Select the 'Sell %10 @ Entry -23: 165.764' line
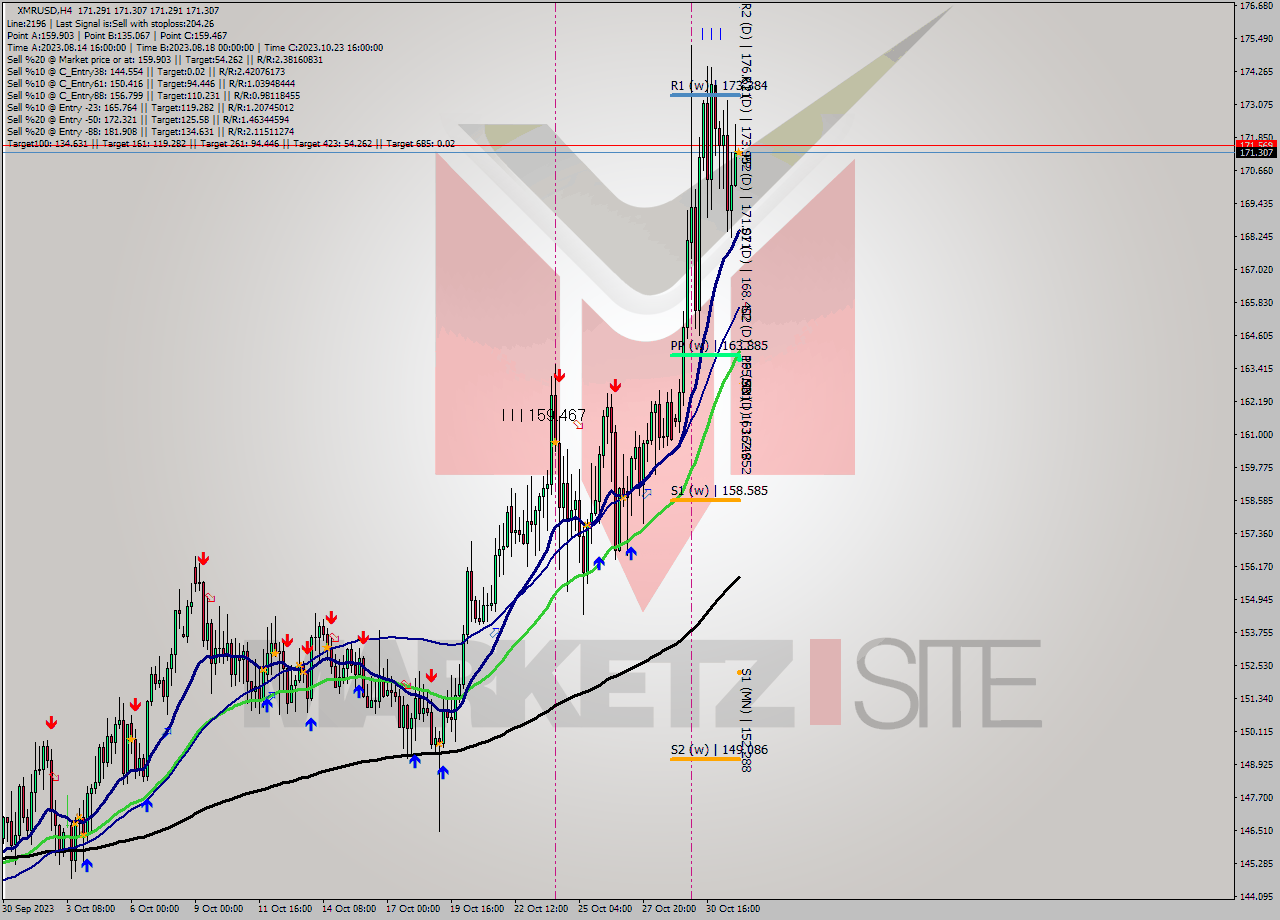Viewport: 1280px width, 920px height. (150, 107)
